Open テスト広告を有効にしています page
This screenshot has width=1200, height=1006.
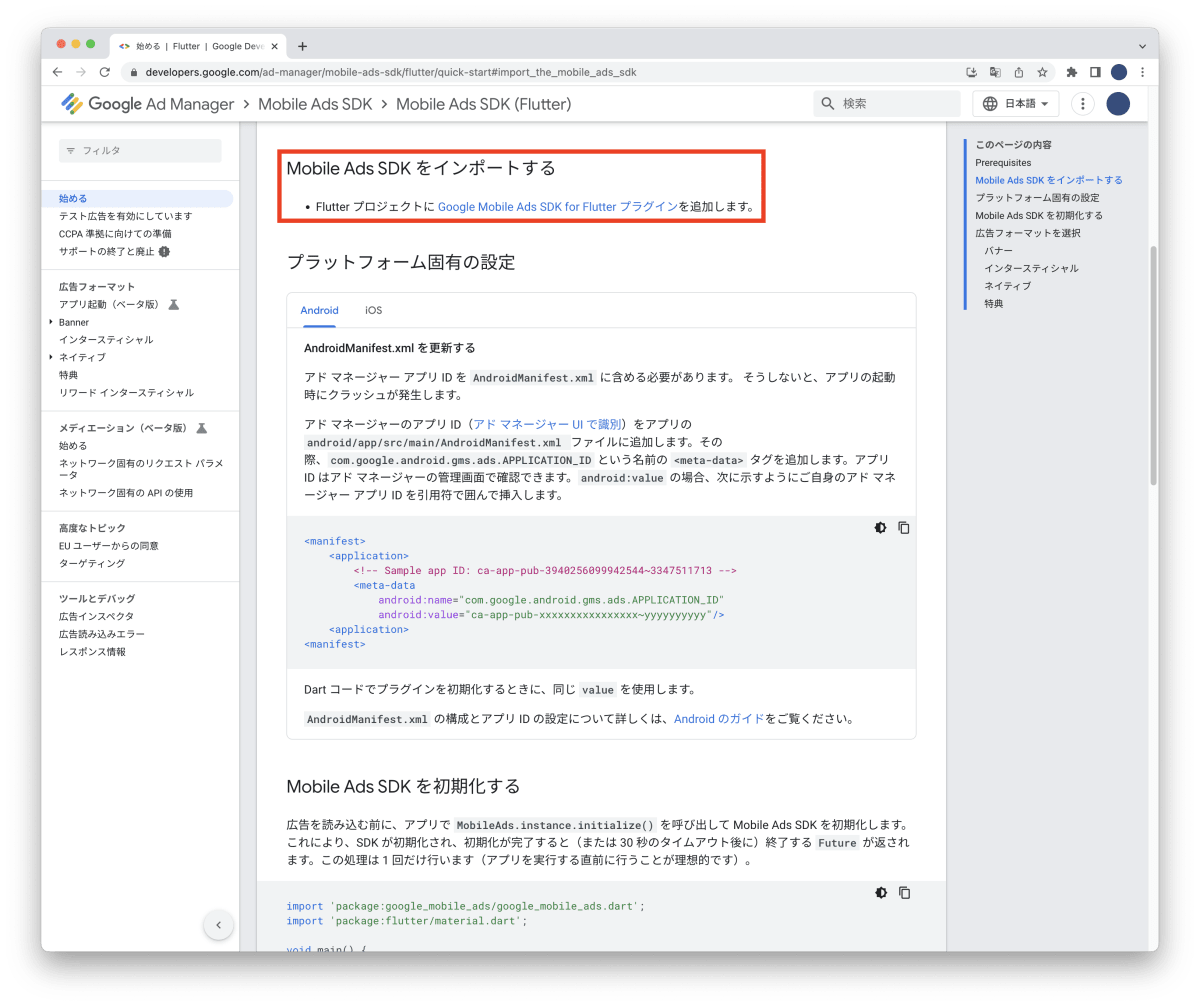coord(125,216)
